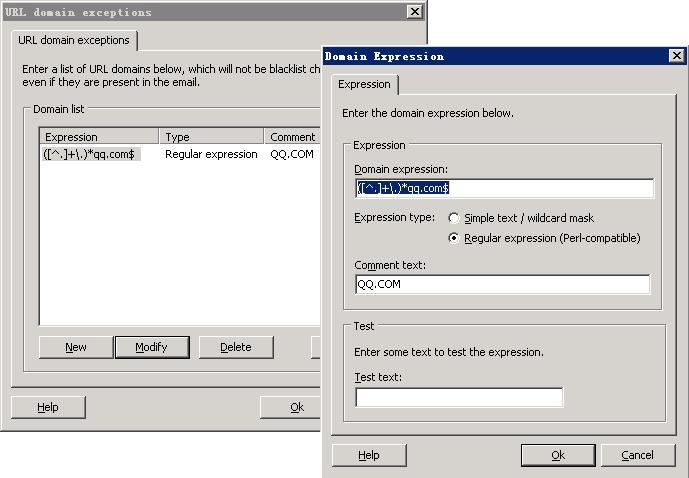Select the qq.com$ regular expression row
Viewport: 689px width, 478px height.
[90, 154]
